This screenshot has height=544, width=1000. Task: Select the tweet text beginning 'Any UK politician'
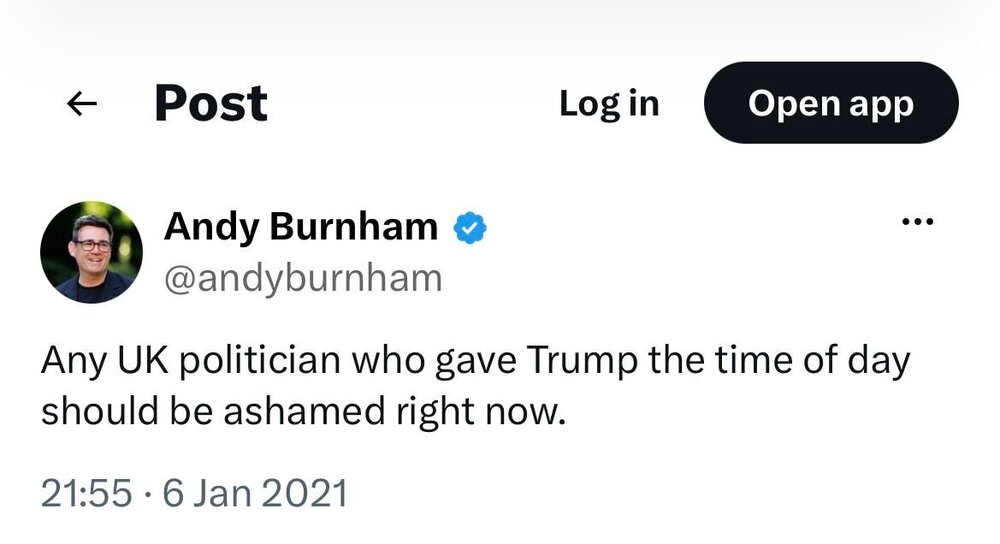[475, 386]
